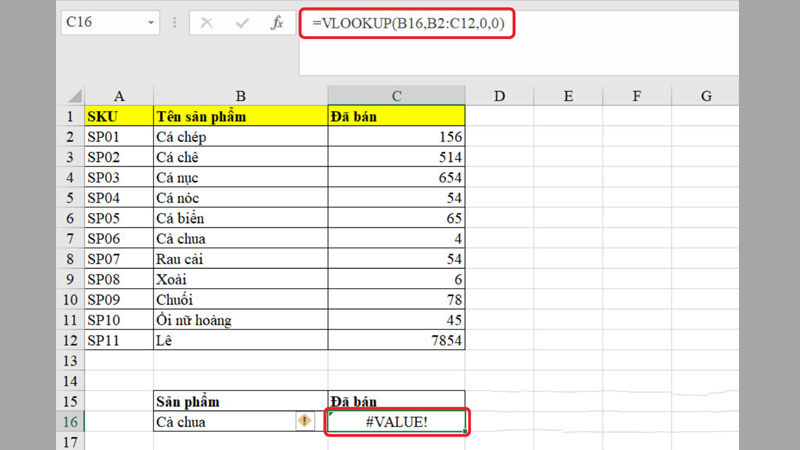Click the Rau cải cell
800x450 pixels.
240,259
